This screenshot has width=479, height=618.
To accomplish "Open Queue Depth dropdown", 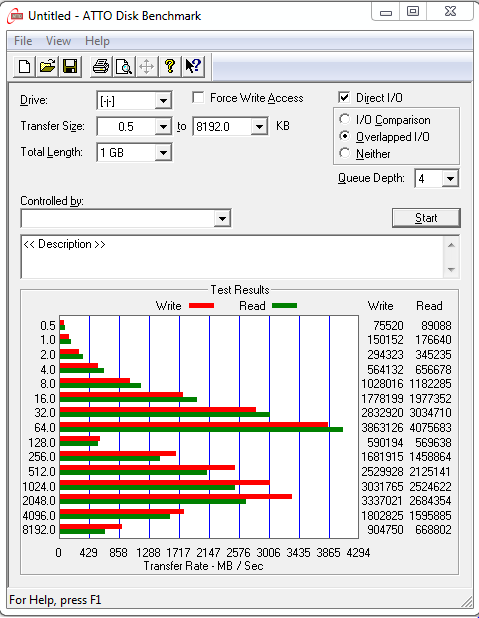I will pos(450,179).
